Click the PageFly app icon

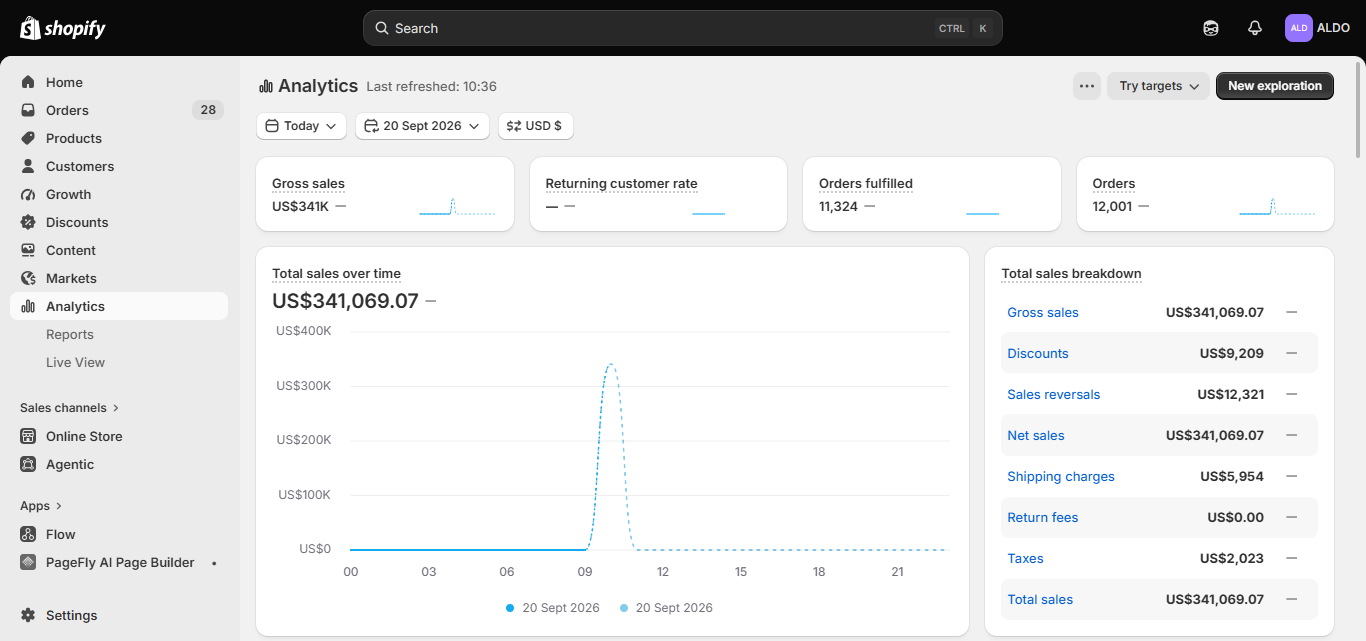tap(28, 562)
